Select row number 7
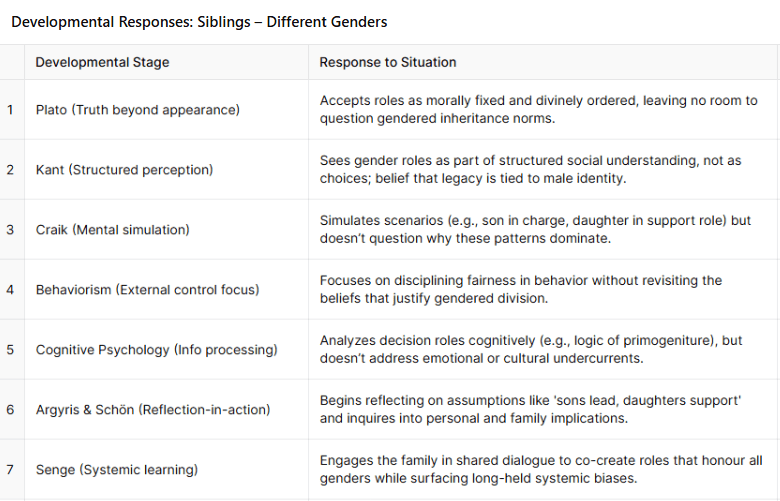This screenshot has height=501, width=780. (x=10, y=470)
